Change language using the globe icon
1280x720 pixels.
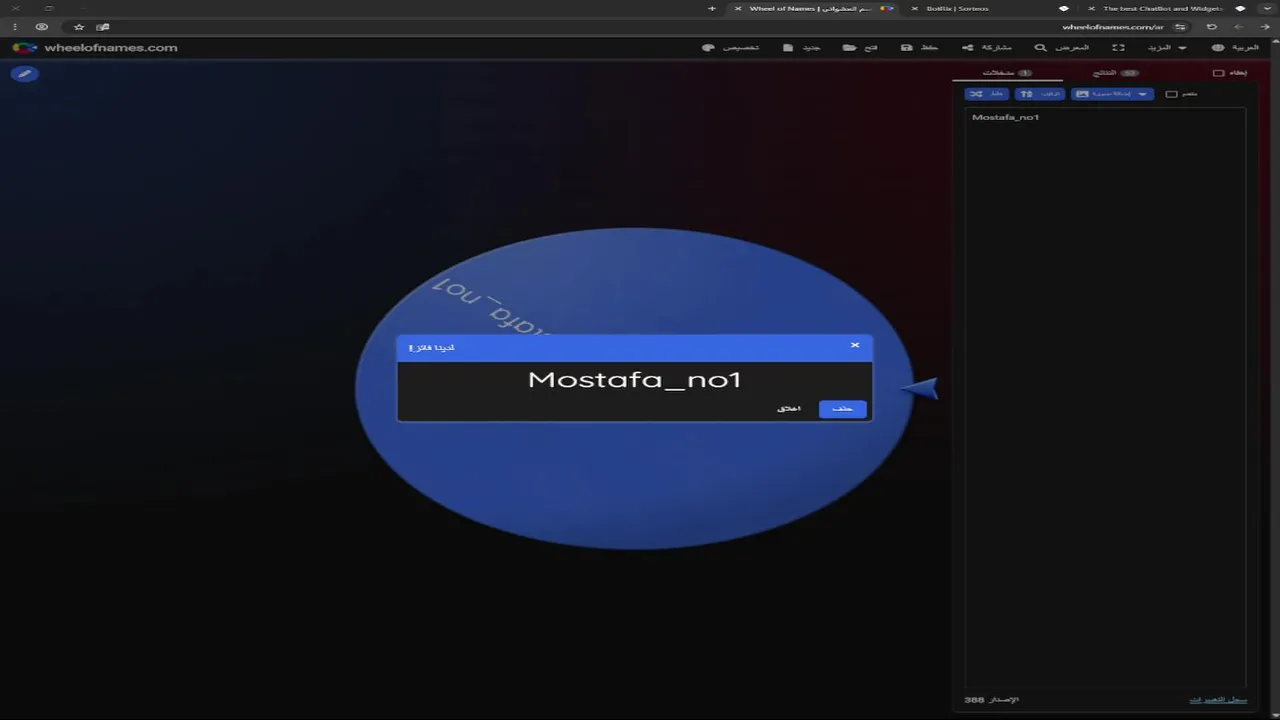[x=1235, y=47]
